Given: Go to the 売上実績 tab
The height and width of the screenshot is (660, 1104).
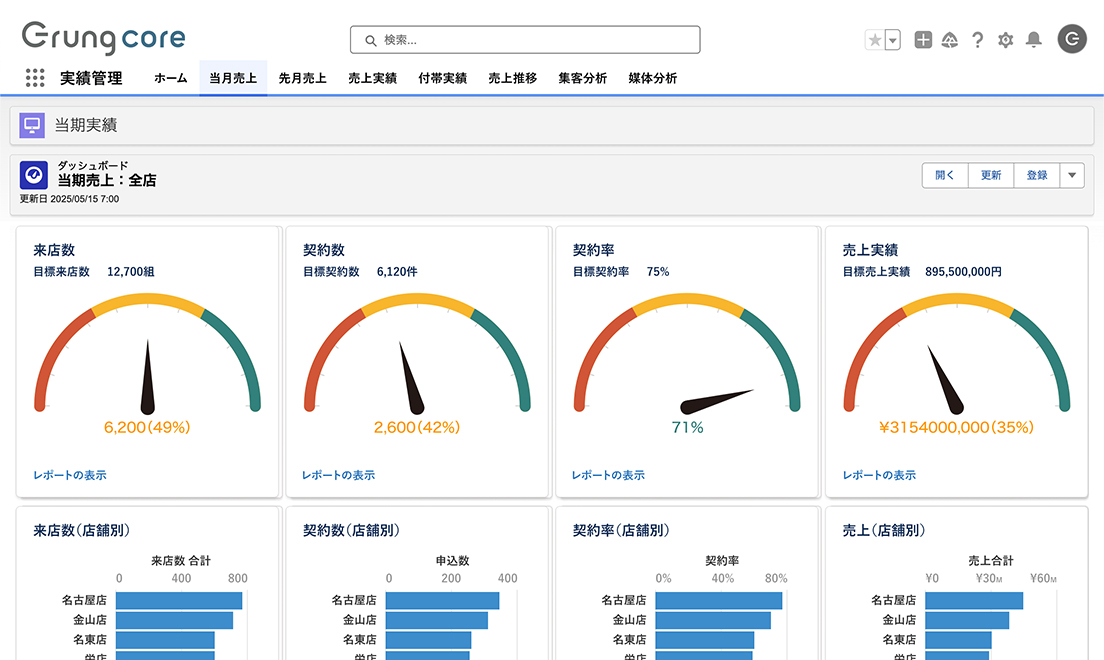Looking at the screenshot, I should click(372, 78).
